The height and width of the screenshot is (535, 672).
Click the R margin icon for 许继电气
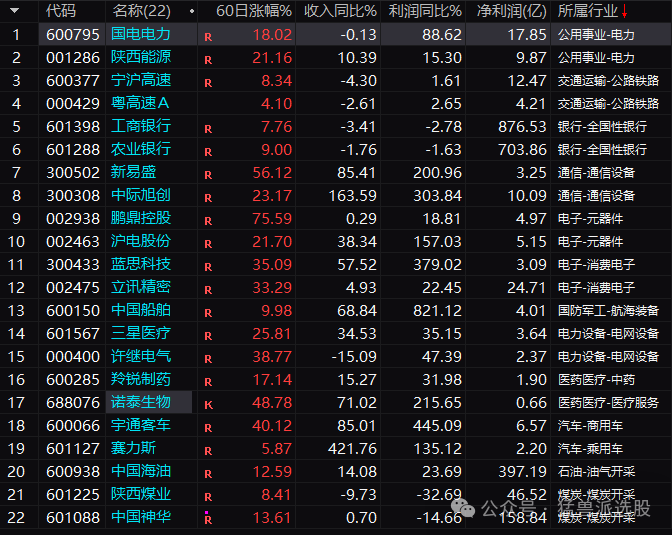[x=208, y=359]
